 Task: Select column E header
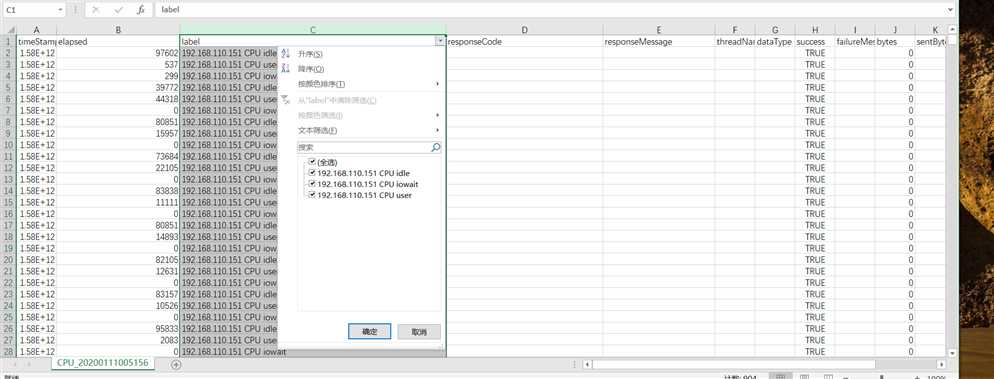point(659,30)
